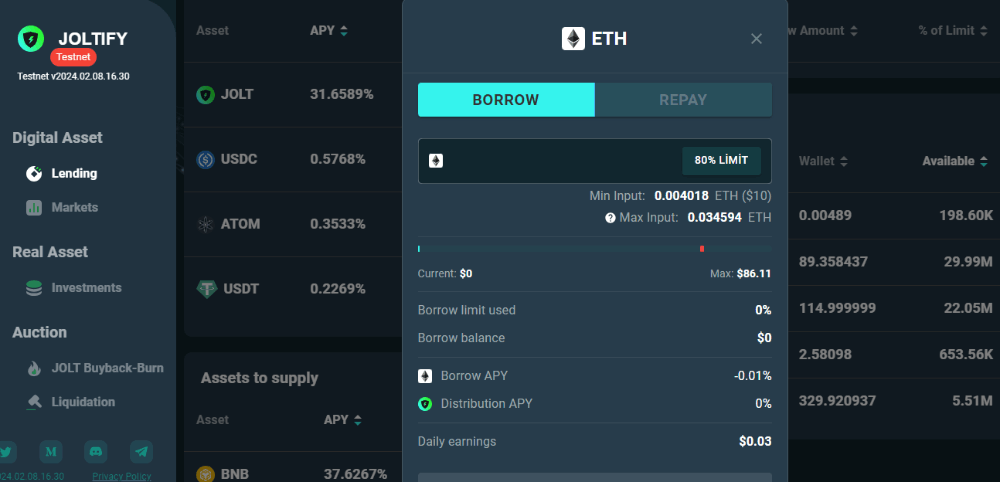
Task: Click the ETH icon in amount field
Action: (x=436, y=161)
